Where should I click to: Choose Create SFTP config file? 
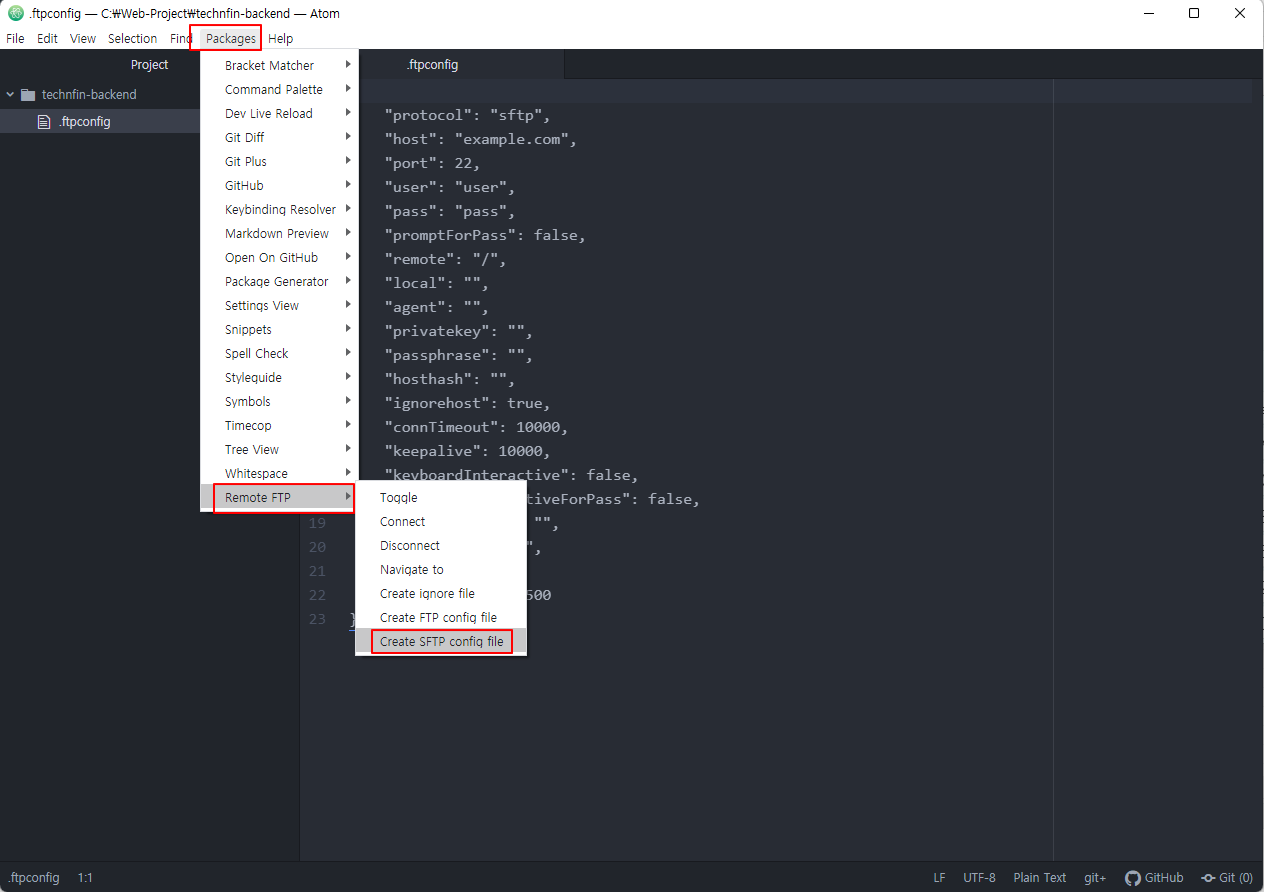coord(441,641)
